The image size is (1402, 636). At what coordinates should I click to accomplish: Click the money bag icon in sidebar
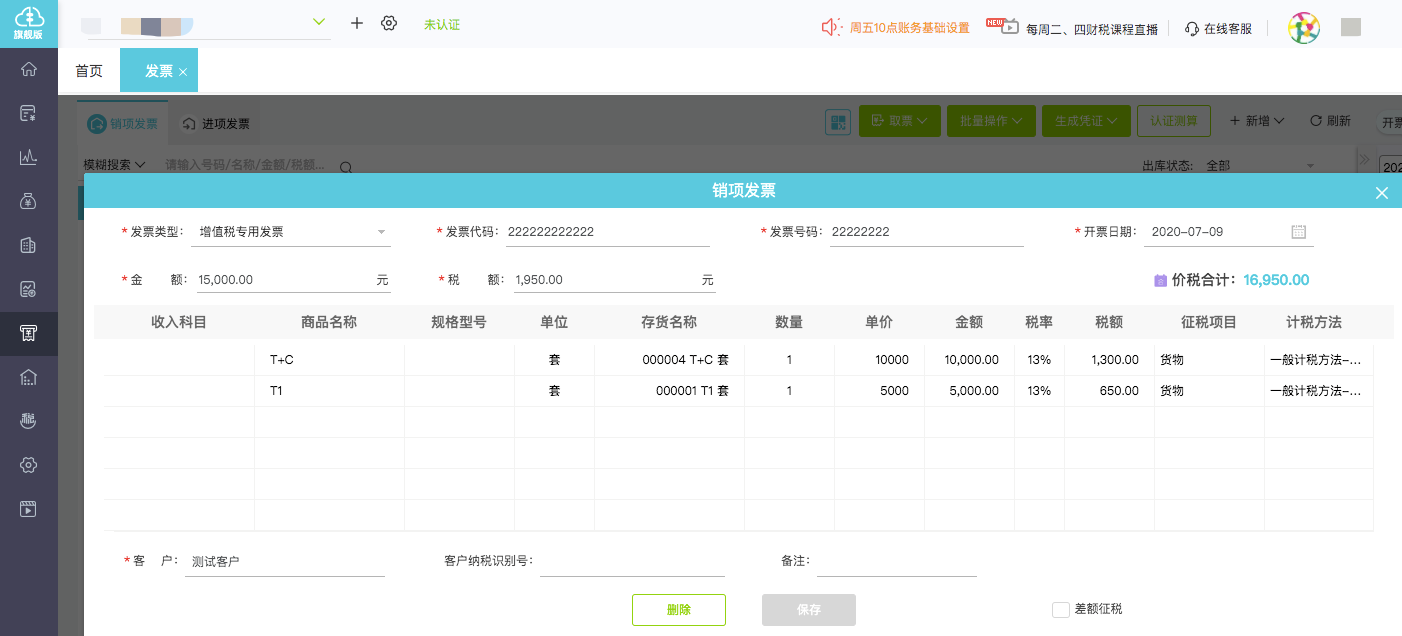coord(29,201)
